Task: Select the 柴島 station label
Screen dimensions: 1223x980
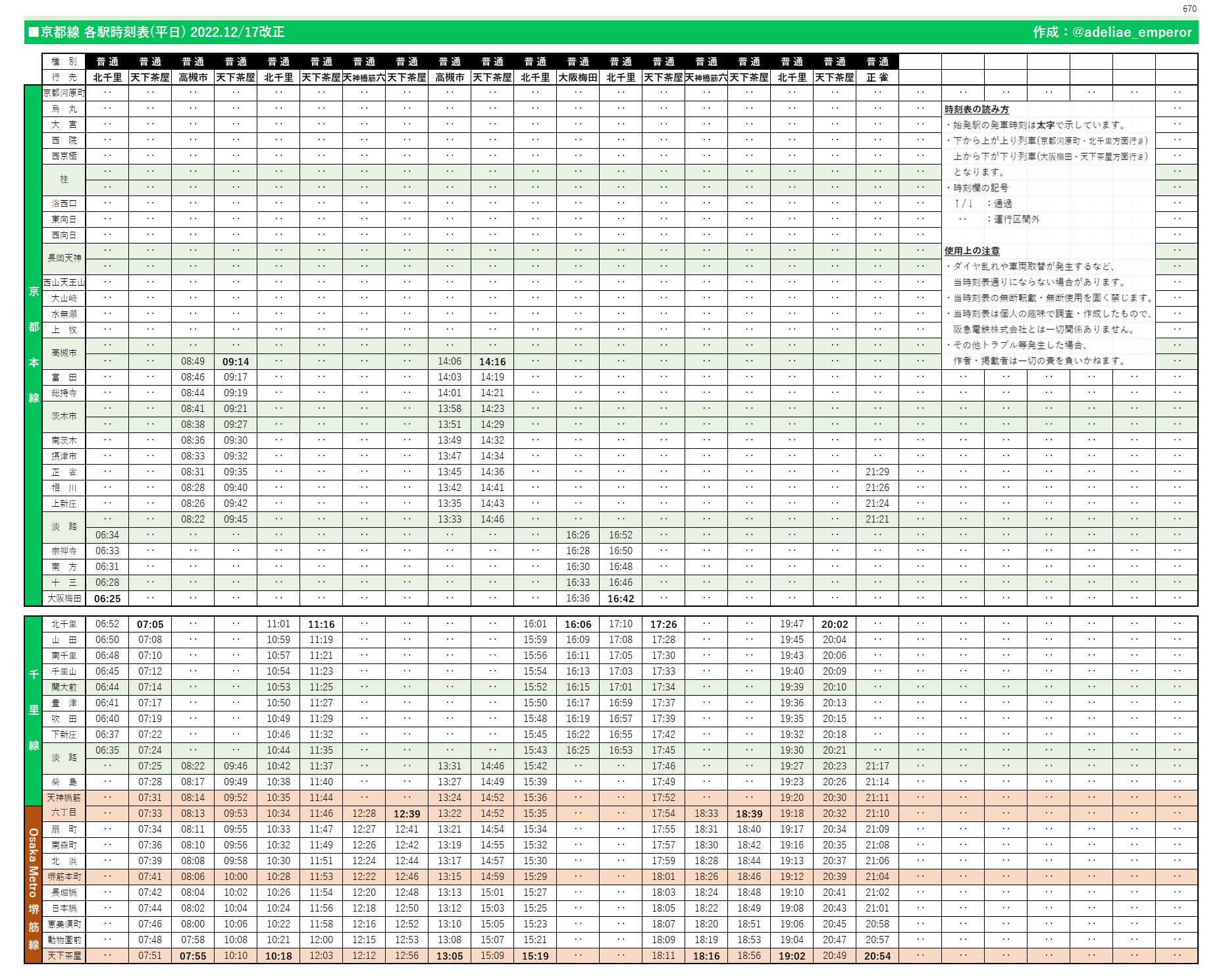Action: tap(64, 782)
